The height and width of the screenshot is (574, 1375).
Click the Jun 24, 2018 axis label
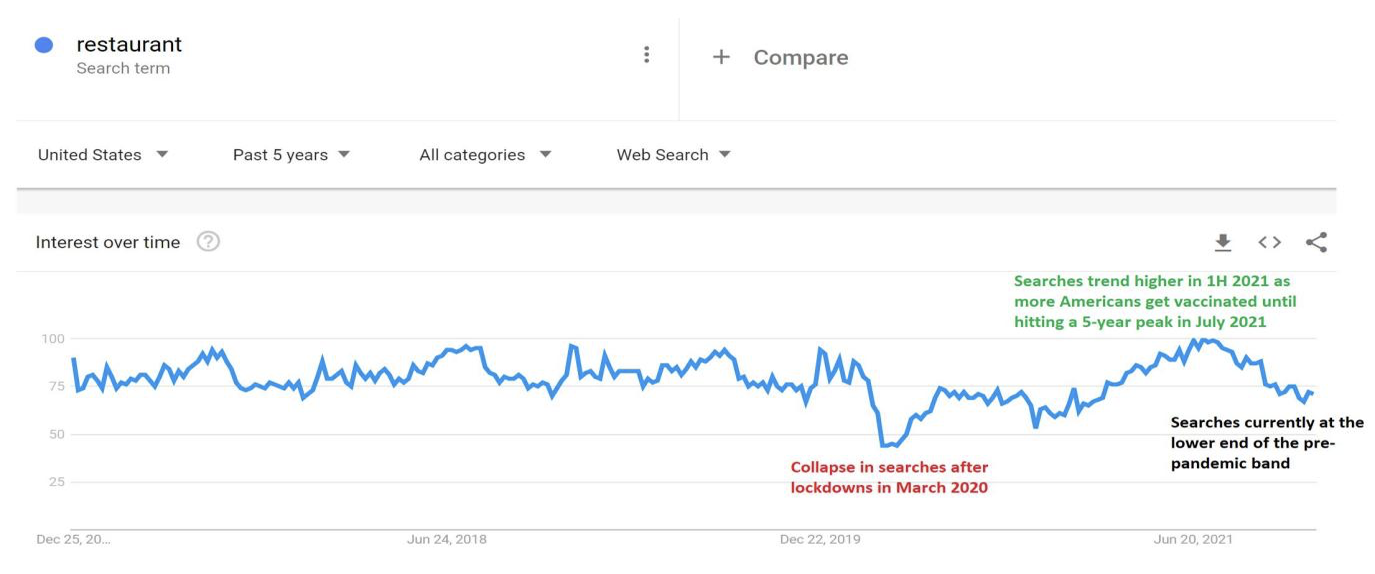pos(447,539)
